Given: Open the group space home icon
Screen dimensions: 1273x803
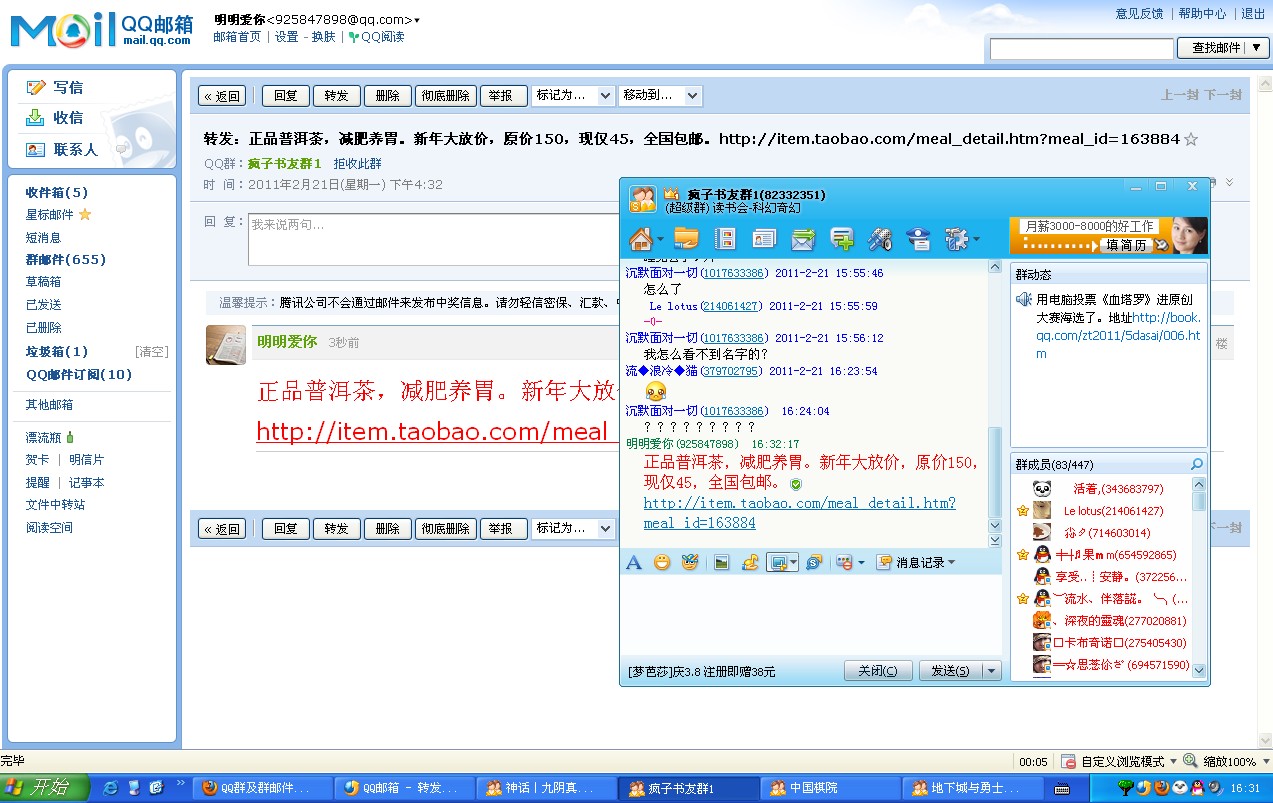Looking at the screenshot, I should point(640,238).
